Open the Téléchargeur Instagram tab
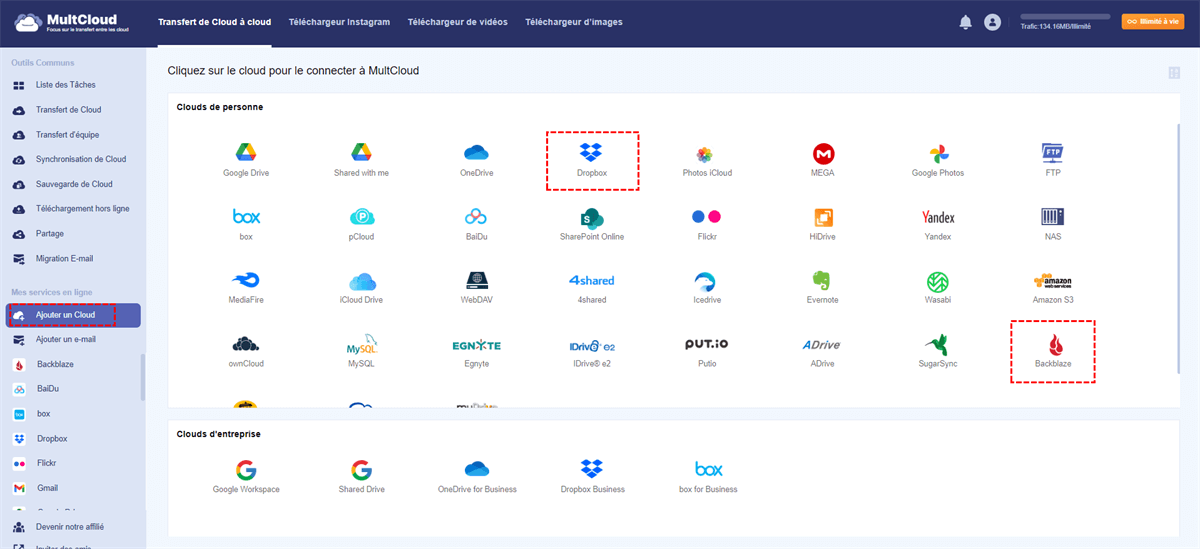The image size is (1200, 549). click(x=339, y=22)
